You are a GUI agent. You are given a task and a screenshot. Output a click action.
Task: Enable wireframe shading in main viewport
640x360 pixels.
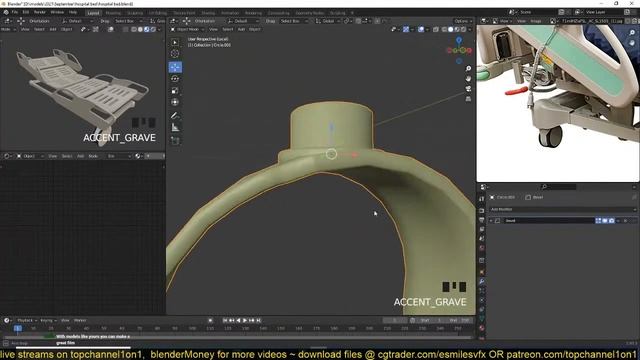(x=444, y=29)
